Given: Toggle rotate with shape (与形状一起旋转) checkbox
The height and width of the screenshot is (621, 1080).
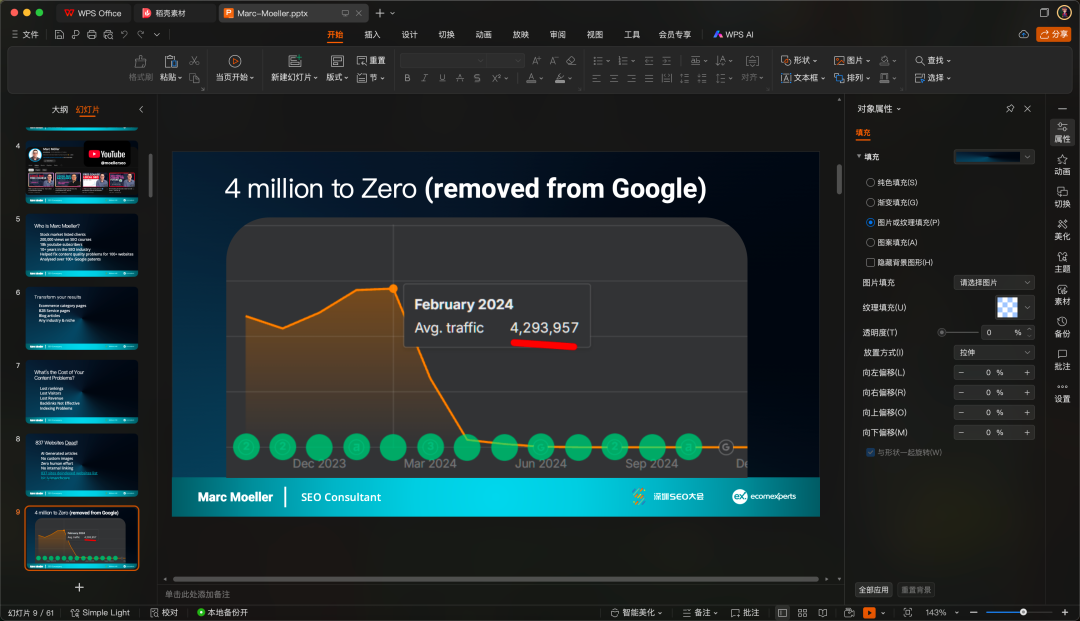Looking at the screenshot, I should pyautogui.click(x=871, y=452).
